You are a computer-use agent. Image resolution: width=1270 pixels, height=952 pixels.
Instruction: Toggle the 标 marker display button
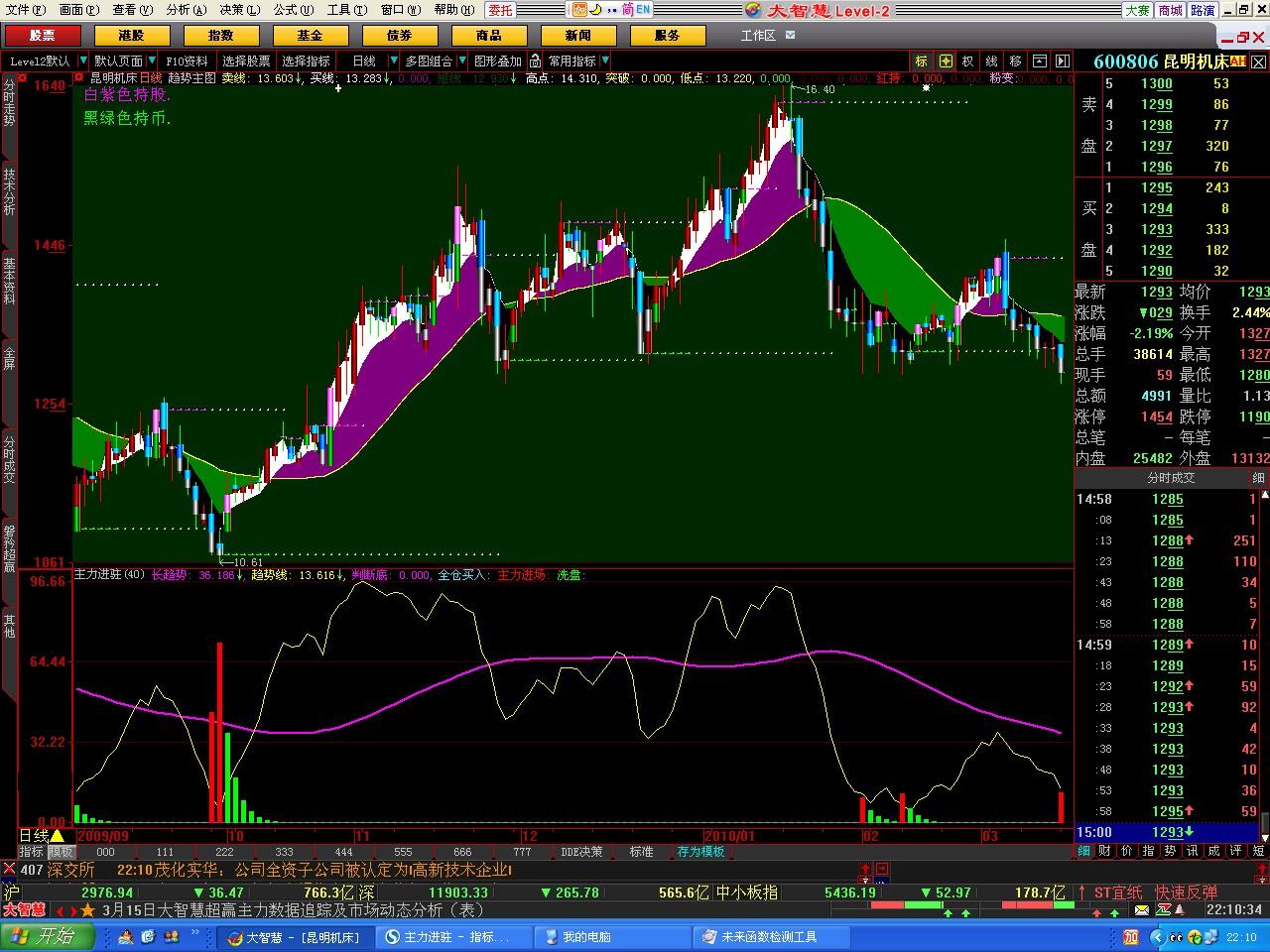(x=922, y=60)
